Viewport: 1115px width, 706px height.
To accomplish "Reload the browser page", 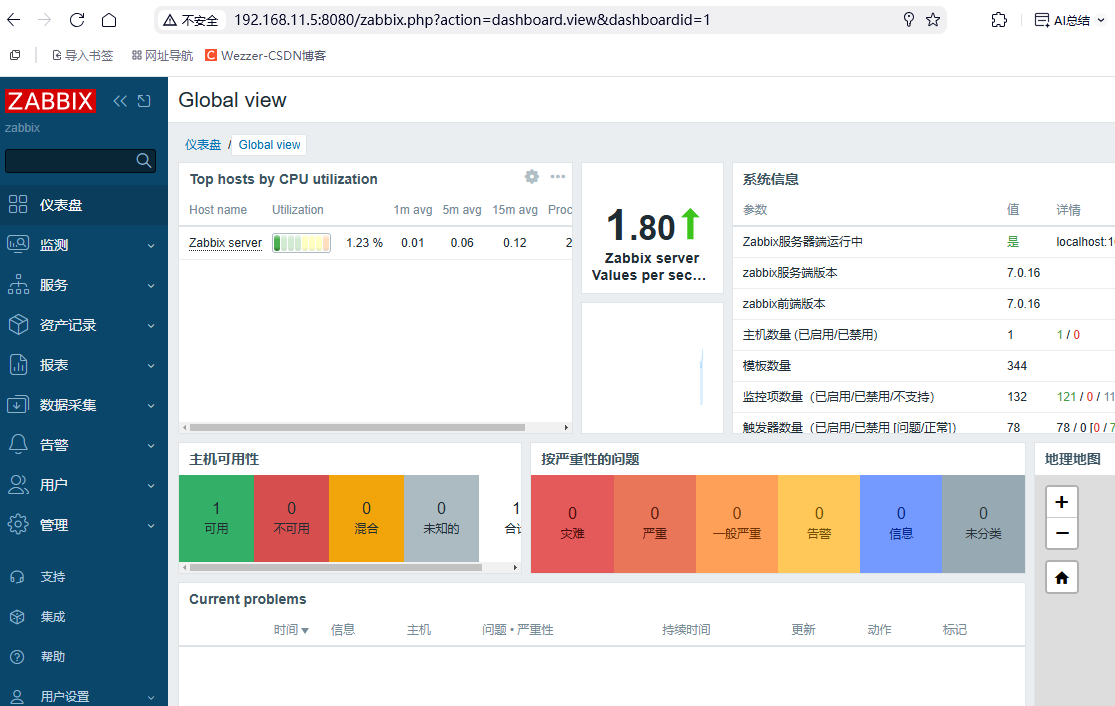I will click(x=77, y=20).
